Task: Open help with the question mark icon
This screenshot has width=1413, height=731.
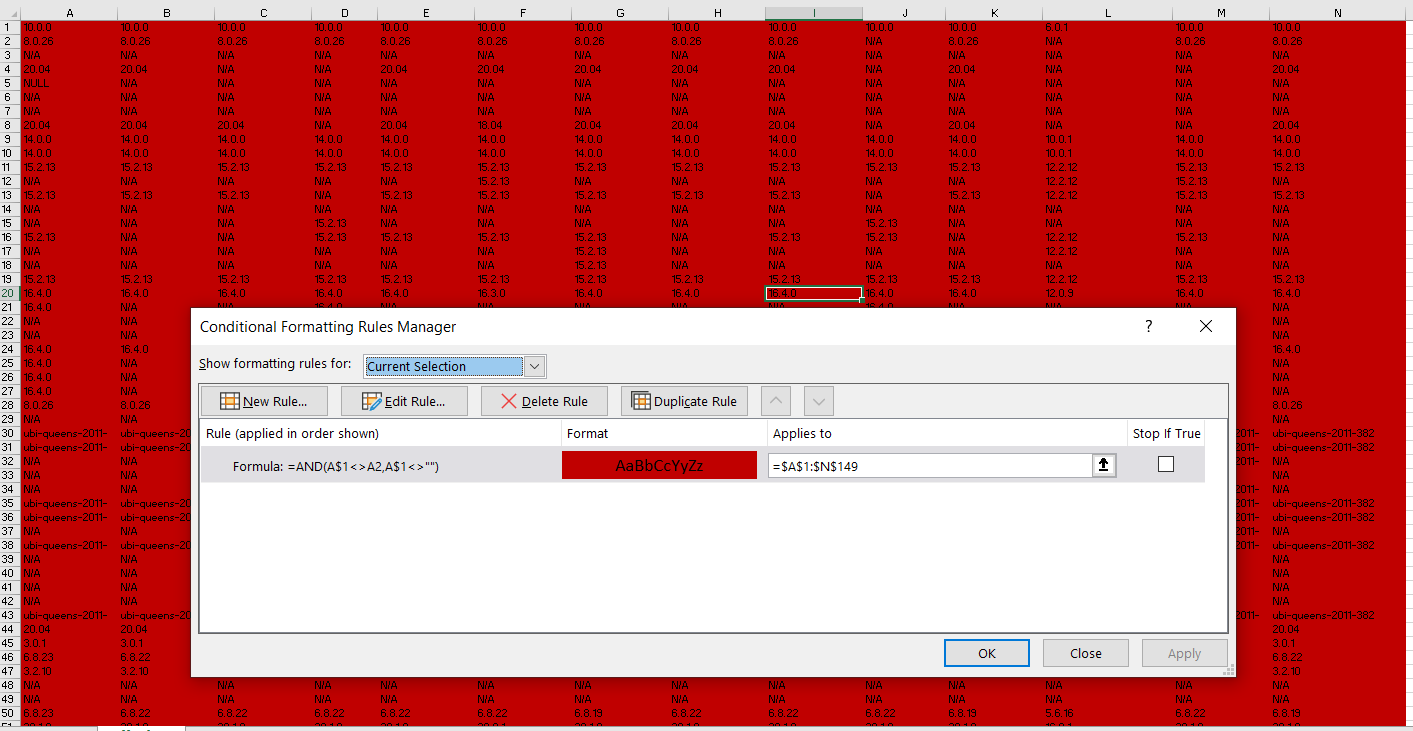Action: (x=1149, y=326)
